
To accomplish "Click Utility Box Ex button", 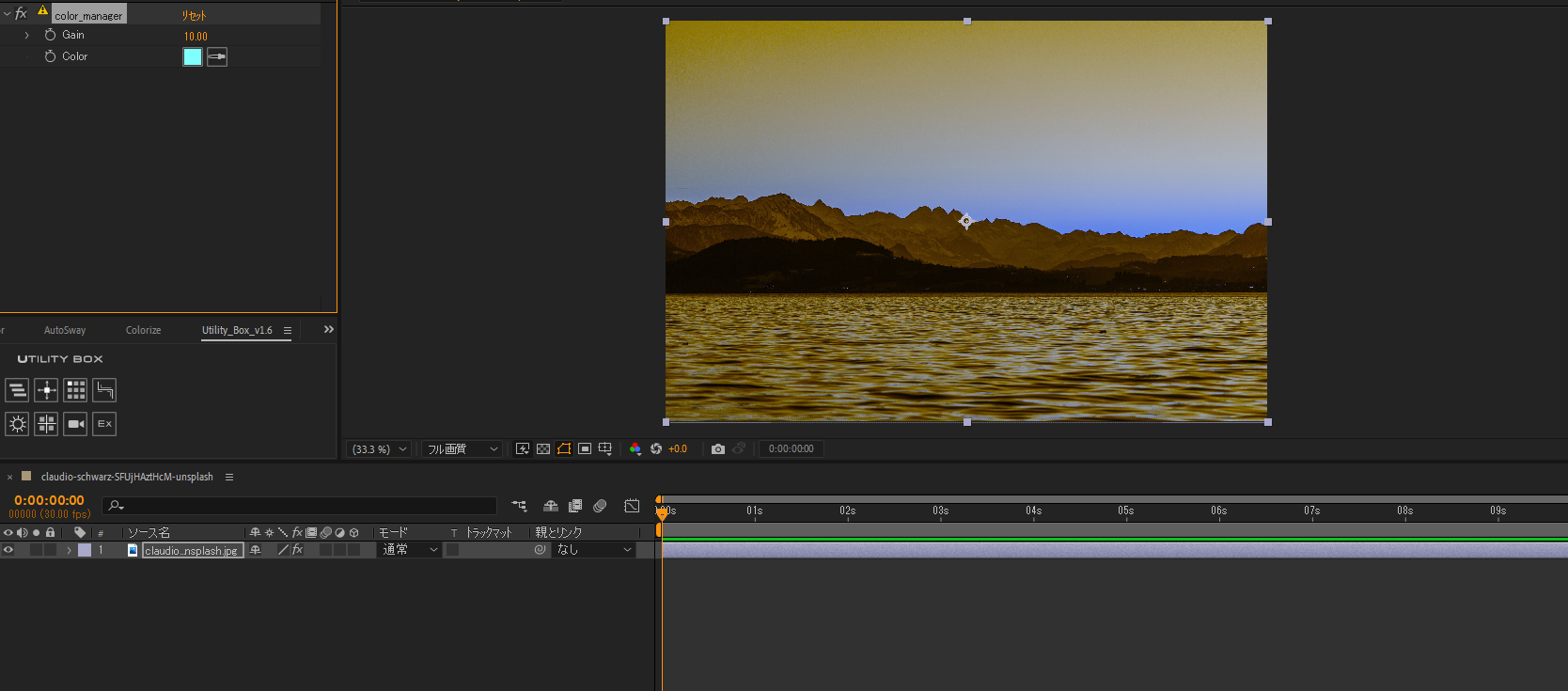I will [104, 424].
